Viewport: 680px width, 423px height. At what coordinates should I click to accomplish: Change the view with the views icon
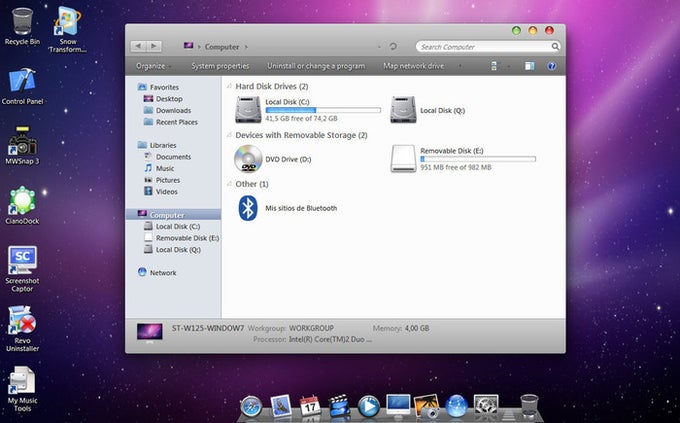pyautogui.click(x=494, y=66)
